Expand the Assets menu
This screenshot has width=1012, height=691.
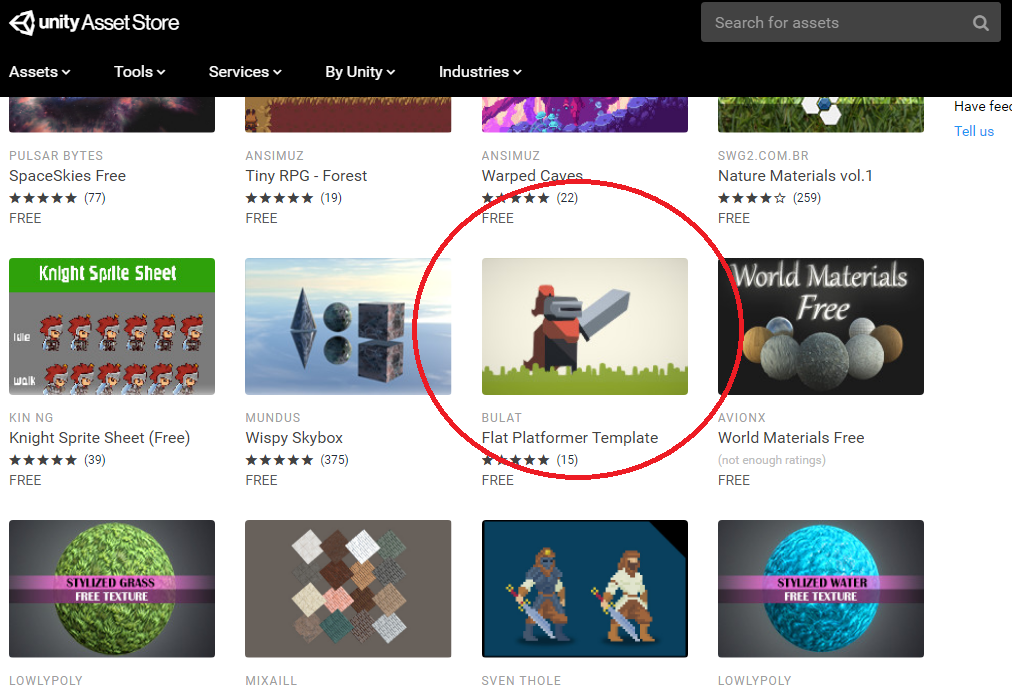[39, 72]
